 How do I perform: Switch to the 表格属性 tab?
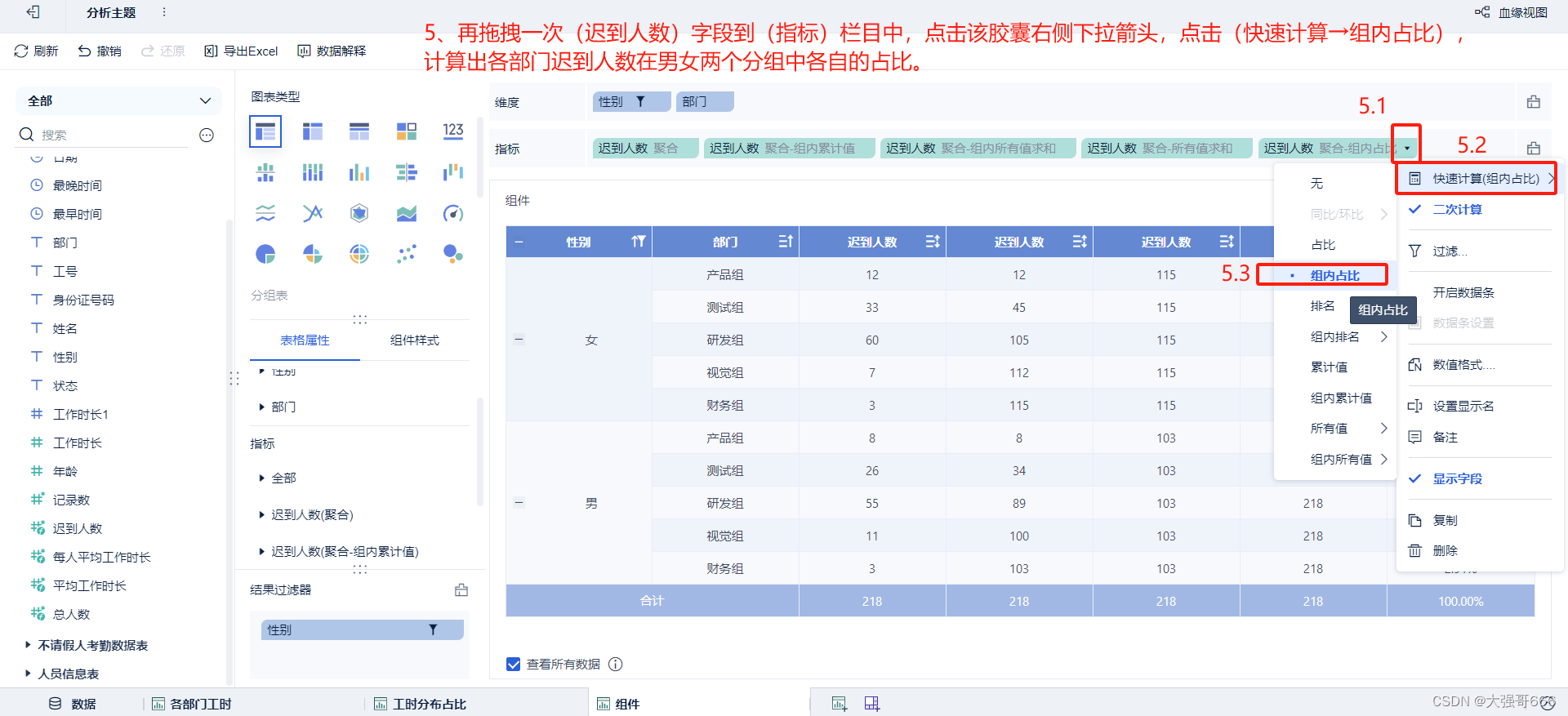(x=305, y=340)
